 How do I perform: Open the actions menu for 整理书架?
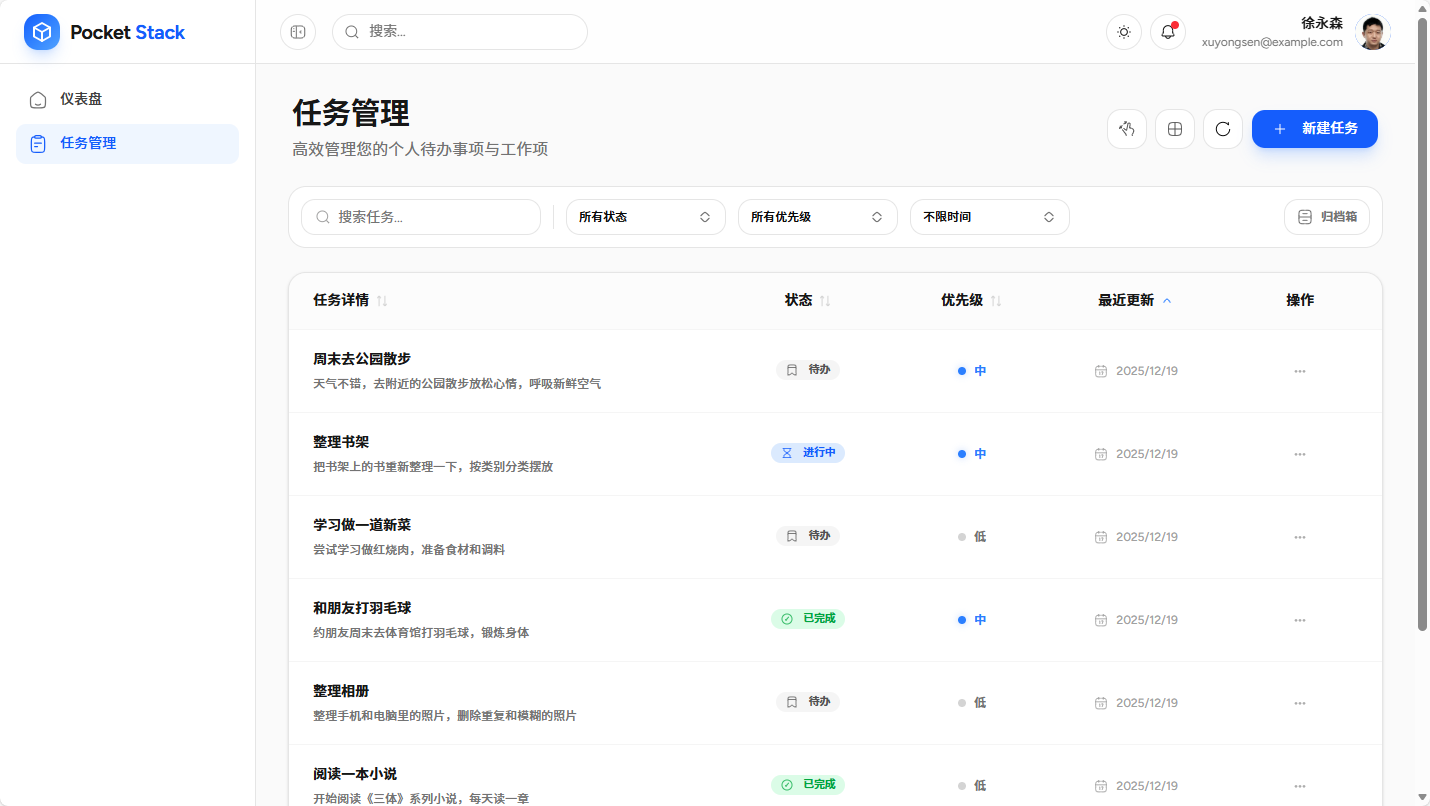point(1299,453)
